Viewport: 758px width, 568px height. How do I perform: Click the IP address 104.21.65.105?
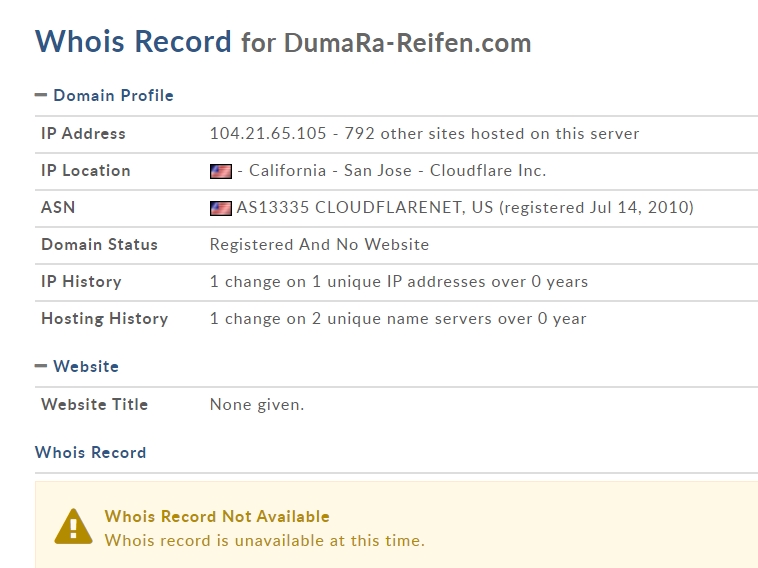pos(268,133)
